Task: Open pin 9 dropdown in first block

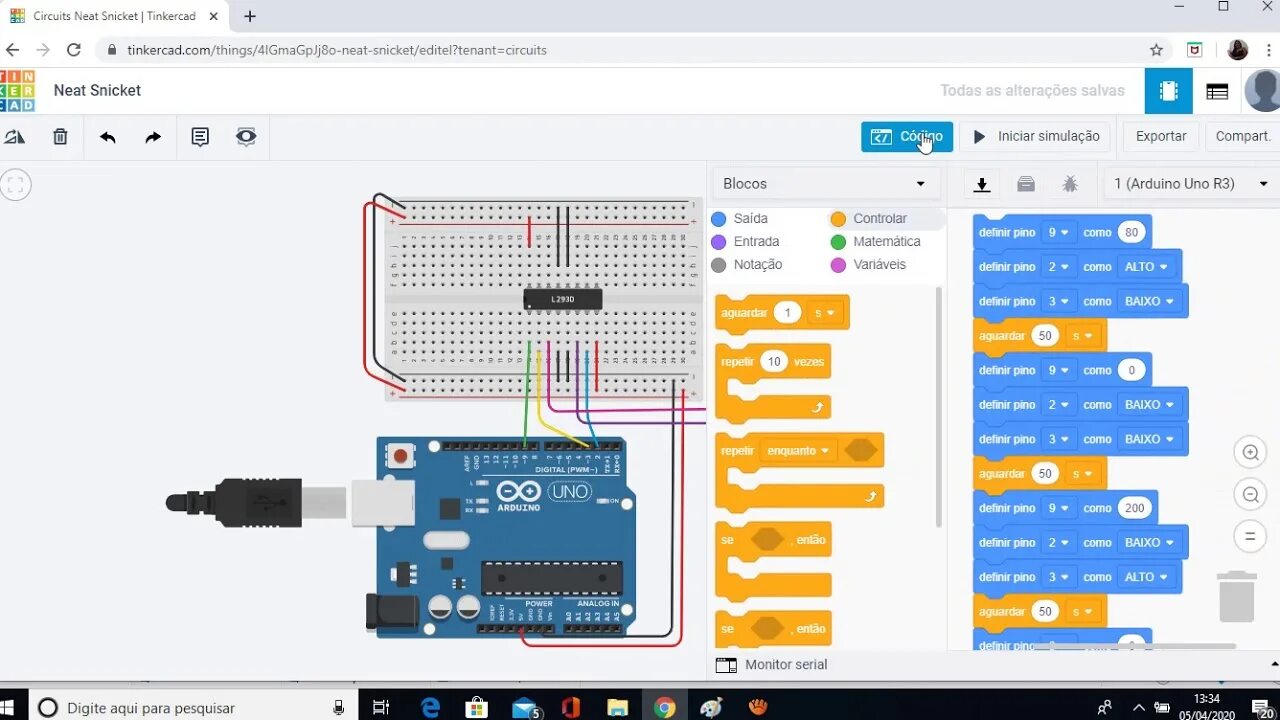Action: (x=1058, y=232)
